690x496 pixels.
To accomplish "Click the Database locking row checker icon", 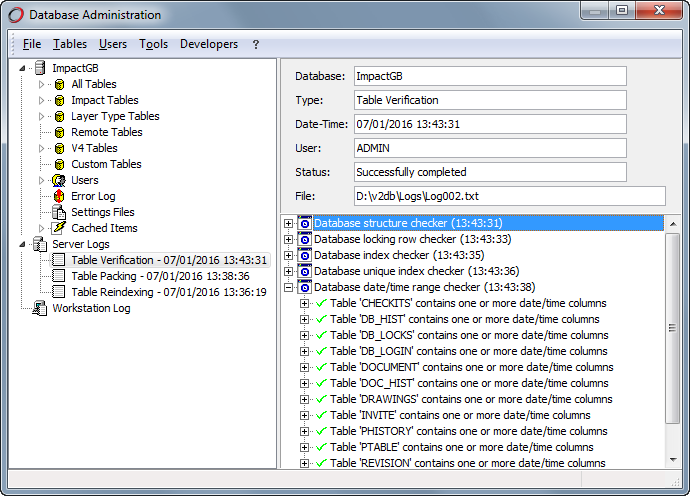I will (x=305, y=239).
